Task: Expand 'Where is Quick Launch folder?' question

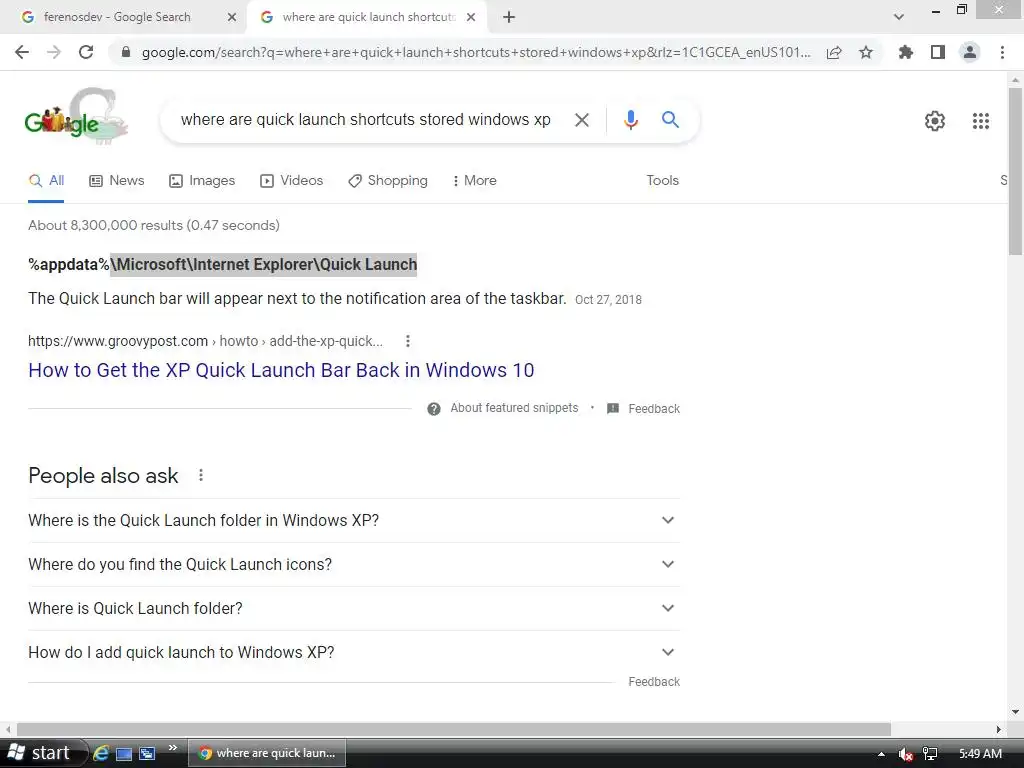Action: pyautogui.click(x=353, y=608)
